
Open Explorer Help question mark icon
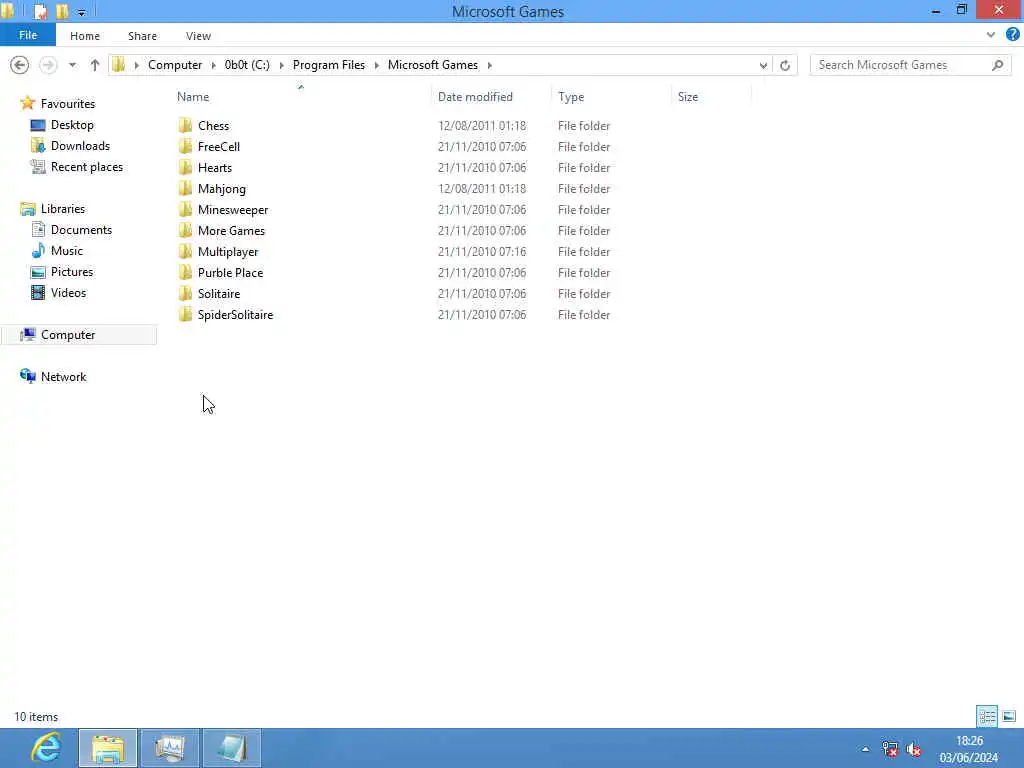1012,35
